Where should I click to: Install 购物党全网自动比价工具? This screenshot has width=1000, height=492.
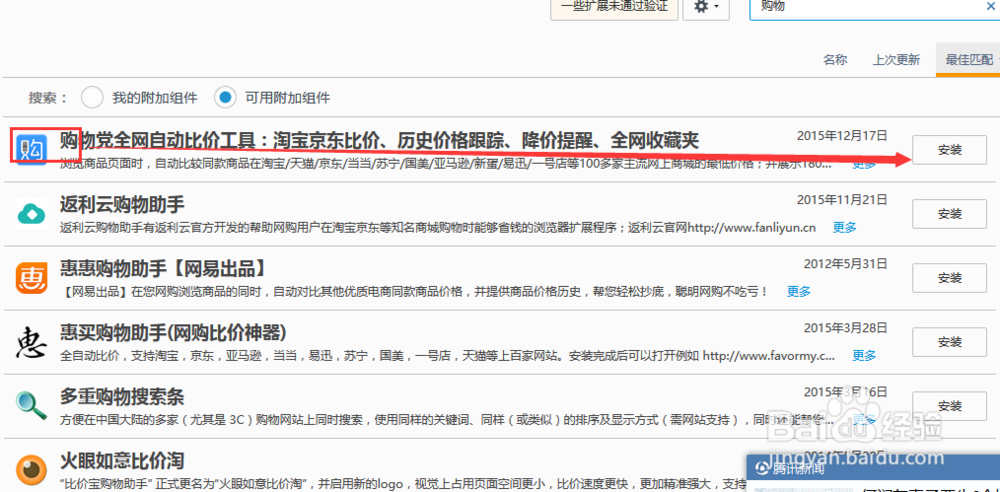(x=950, y=150)
